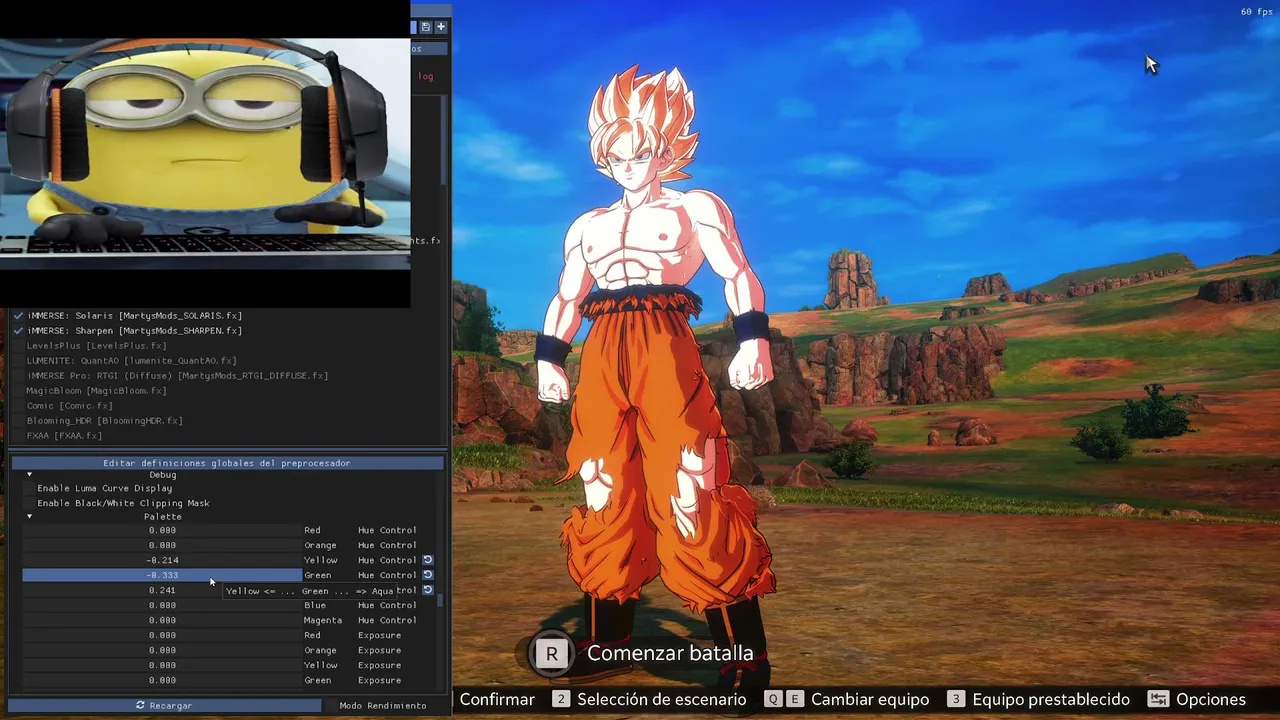The width and height of the screenshot is (1280, 720).
Task: Reset the Yellow Hue Control value
Action: (427, 560)
